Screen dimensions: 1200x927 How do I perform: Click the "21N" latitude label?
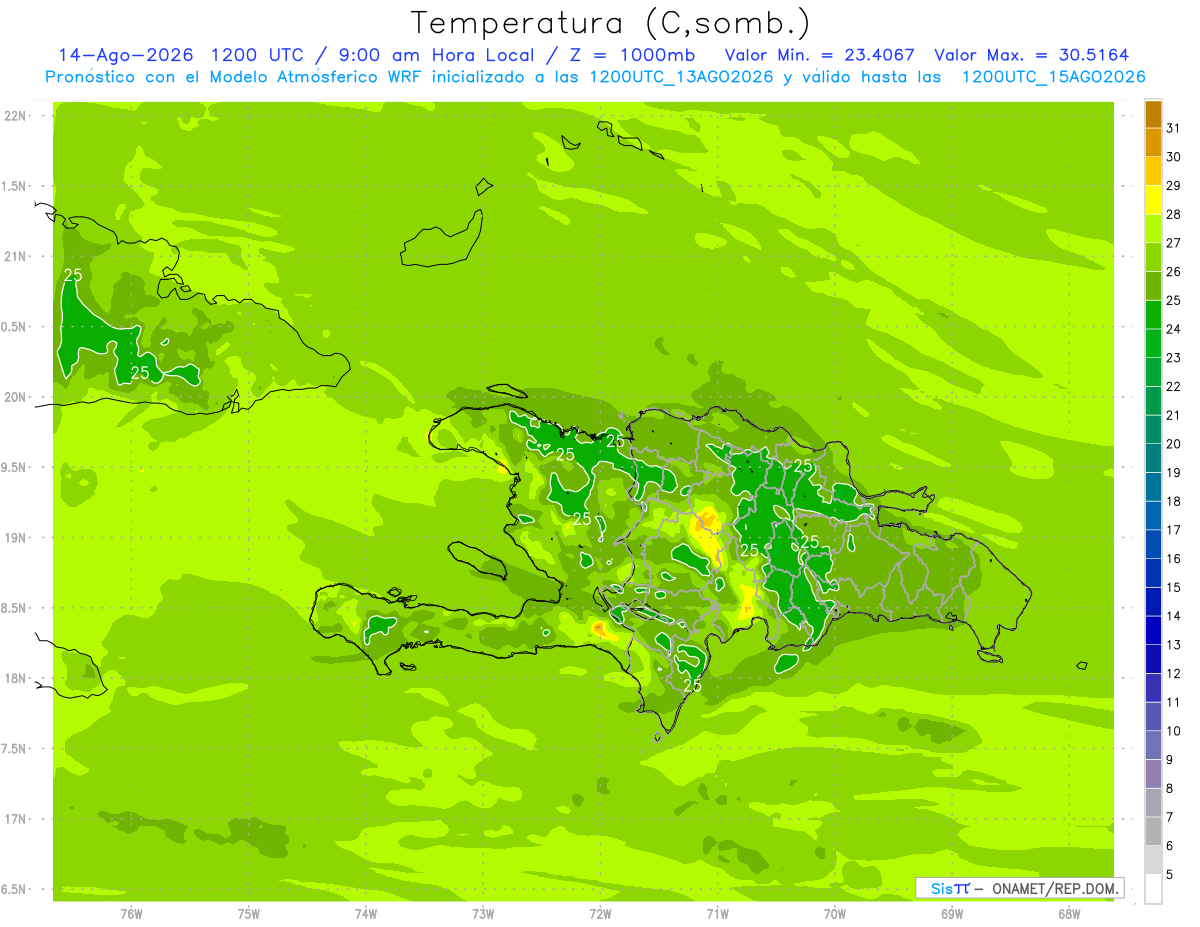(15, 256)
